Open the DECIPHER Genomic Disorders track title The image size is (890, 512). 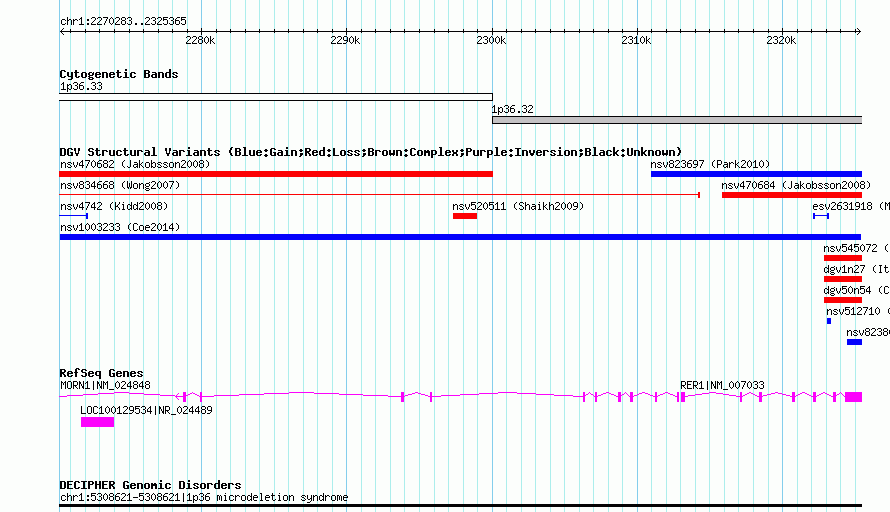point(150,485)
